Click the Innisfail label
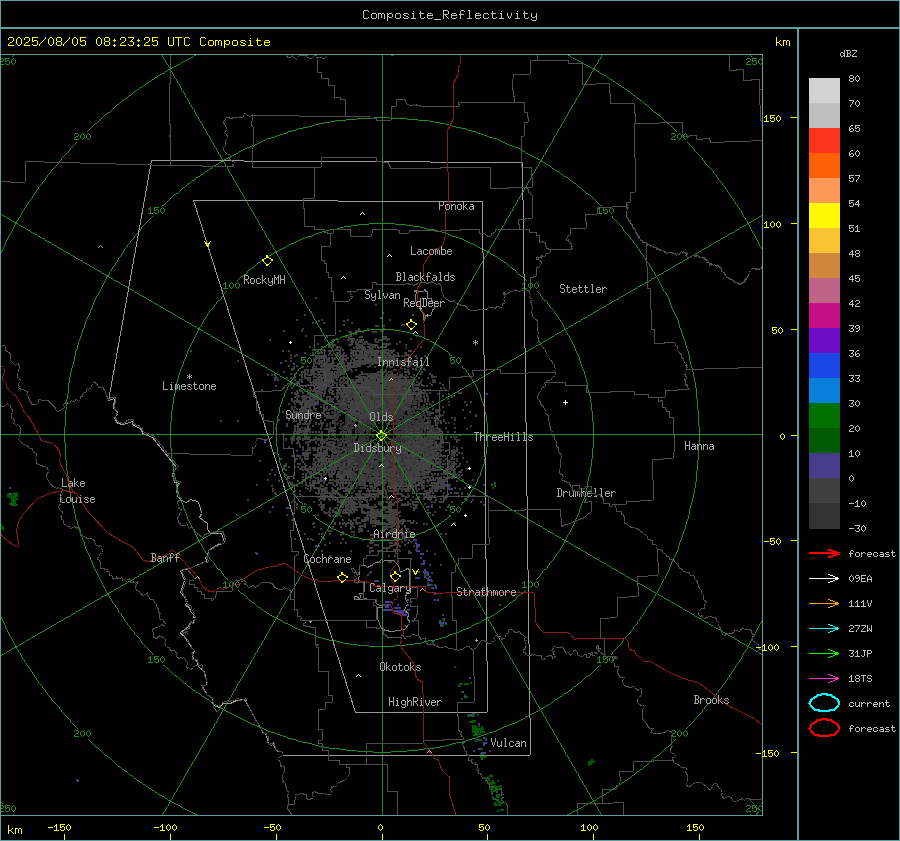The image size is (900, 841). (403, 362)
